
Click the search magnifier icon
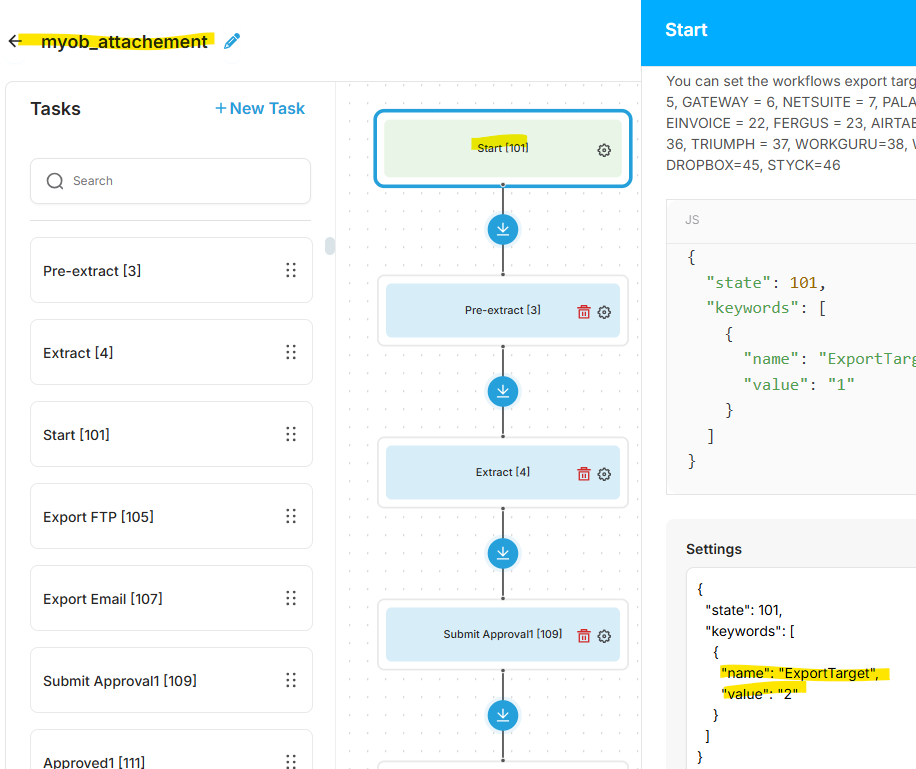pos(55,181)
